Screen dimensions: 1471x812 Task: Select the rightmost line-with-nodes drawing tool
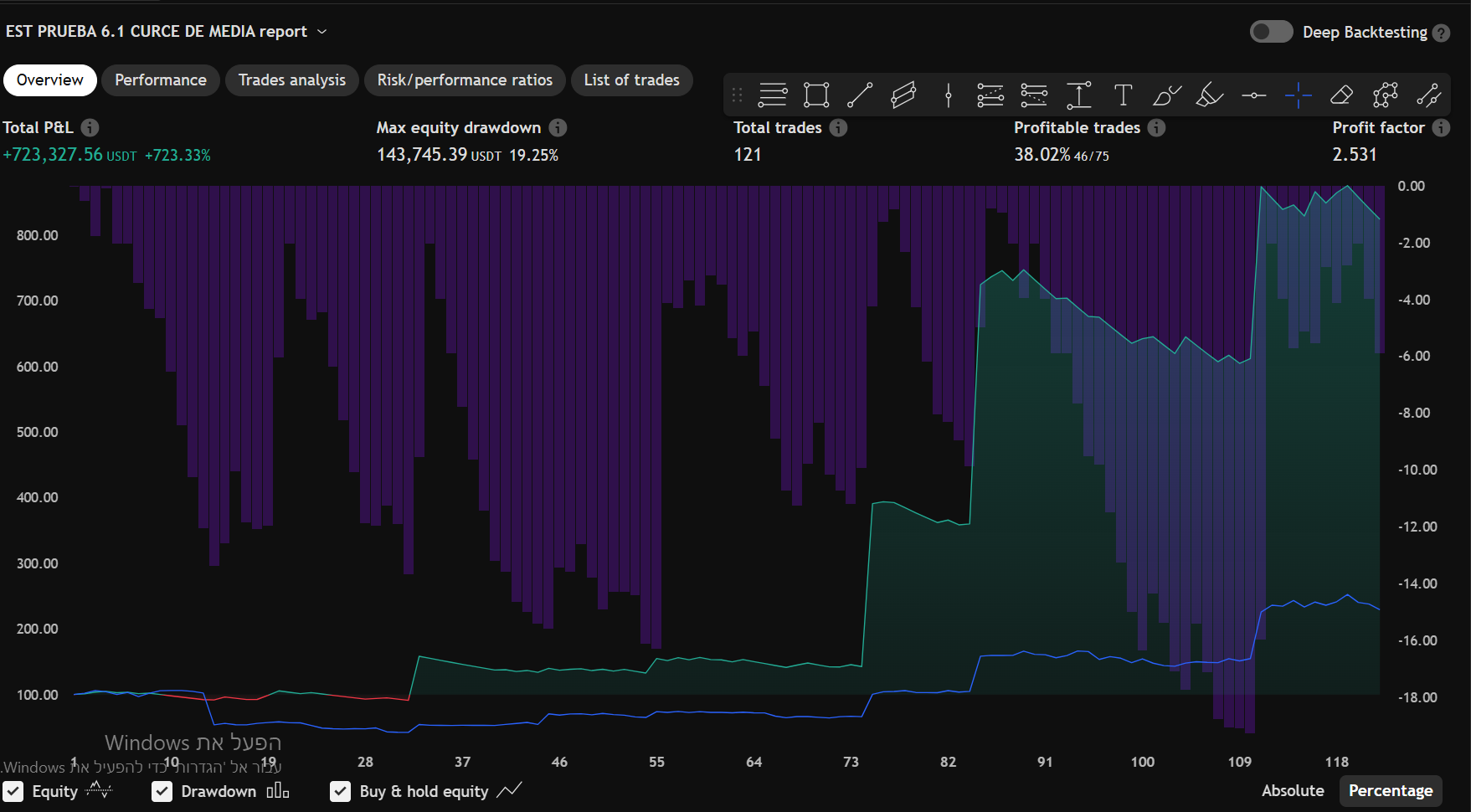click(1428, 95)
